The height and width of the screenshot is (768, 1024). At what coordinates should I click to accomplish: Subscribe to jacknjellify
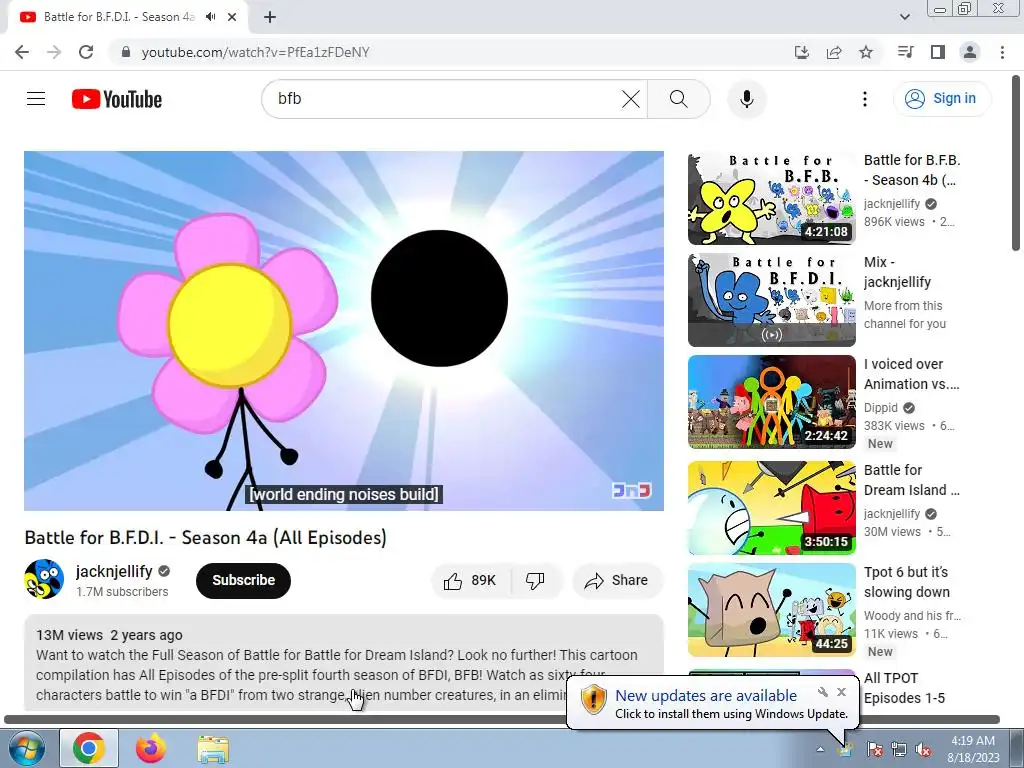(x=243, y=580)
